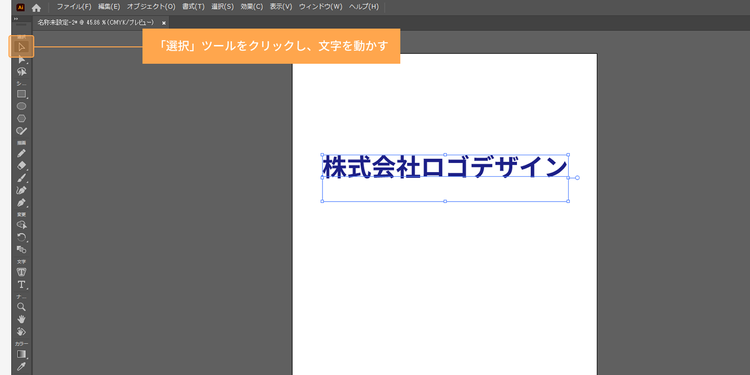Select the Hand tool
Viewport: 750px width, 375px height.
[x=22, y=319]
